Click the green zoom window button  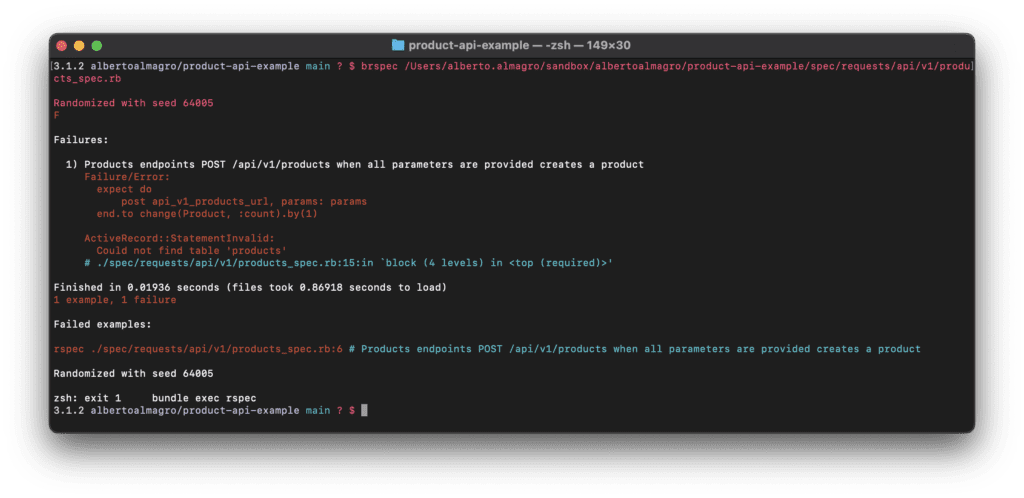click(x=97, y=46)
